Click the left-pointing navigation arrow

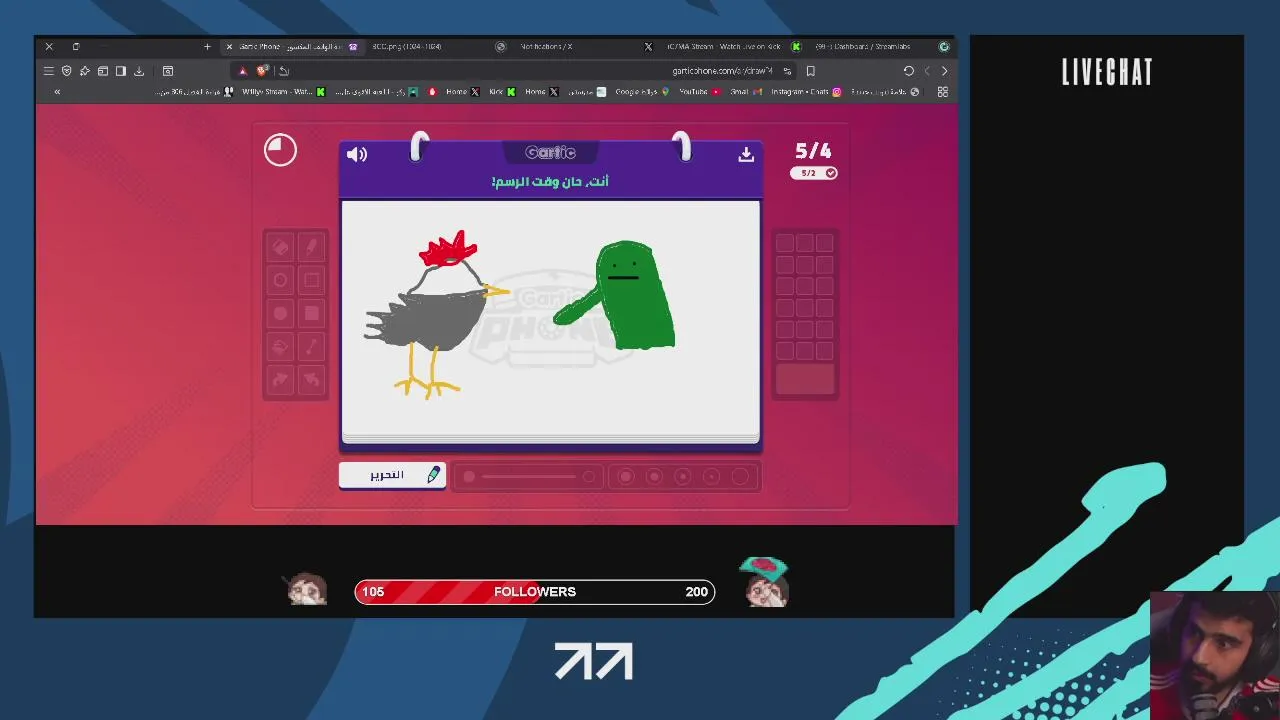click(x=927, y=71)
